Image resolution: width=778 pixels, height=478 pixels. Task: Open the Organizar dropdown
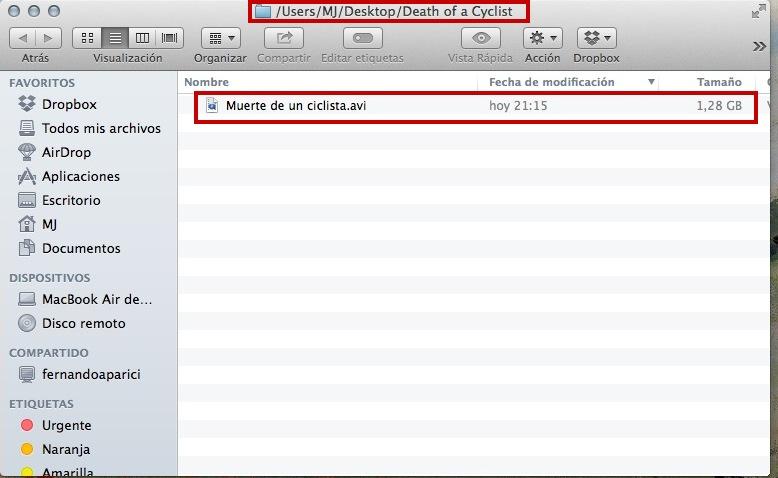[220, 38]
